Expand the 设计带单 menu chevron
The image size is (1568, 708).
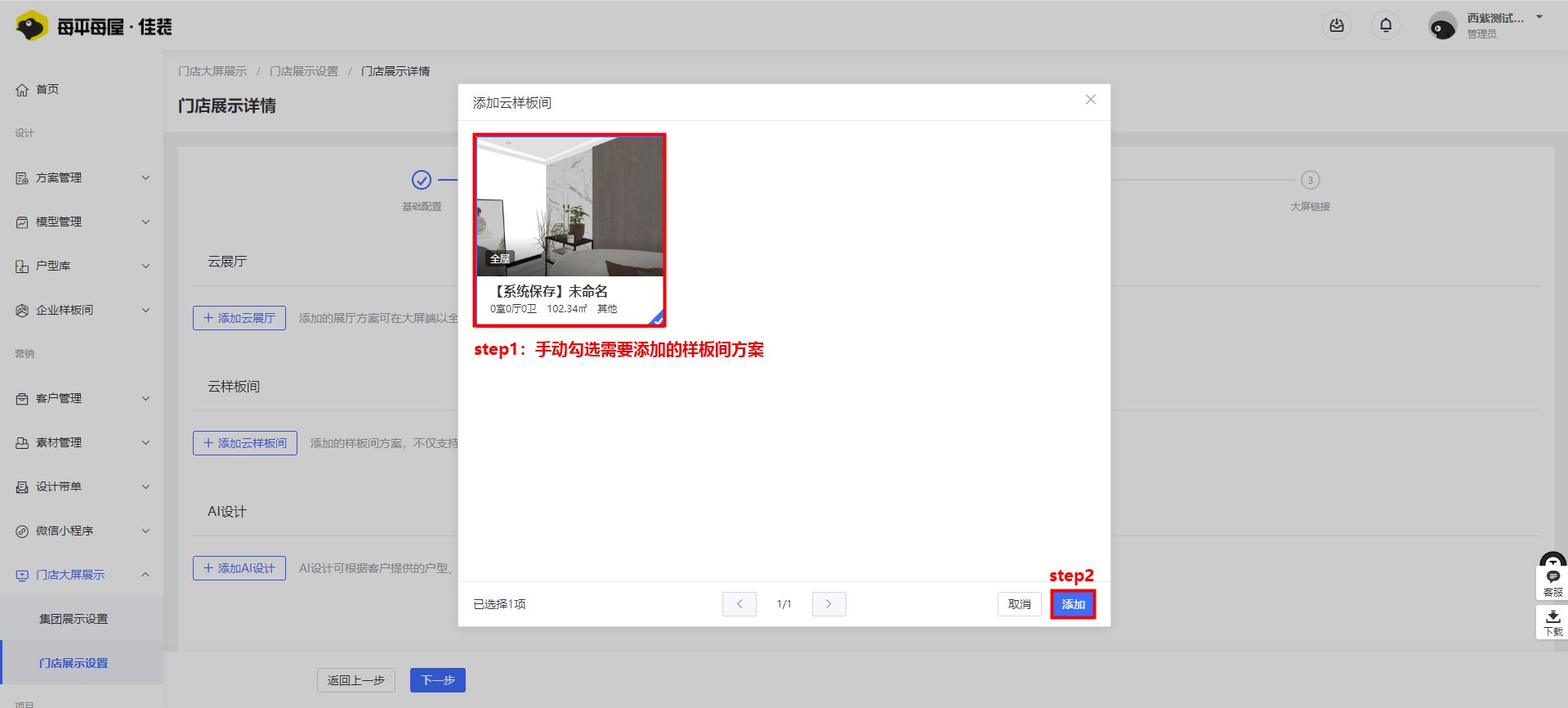(145, 487)
